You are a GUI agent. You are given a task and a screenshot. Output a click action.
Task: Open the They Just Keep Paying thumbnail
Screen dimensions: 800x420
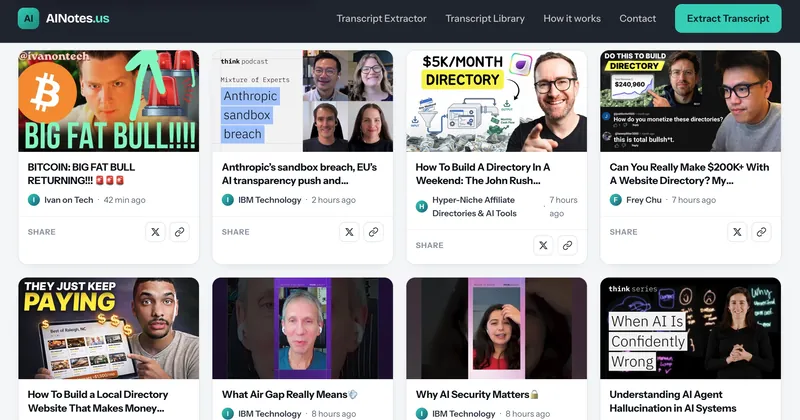[x=109, y=328]
